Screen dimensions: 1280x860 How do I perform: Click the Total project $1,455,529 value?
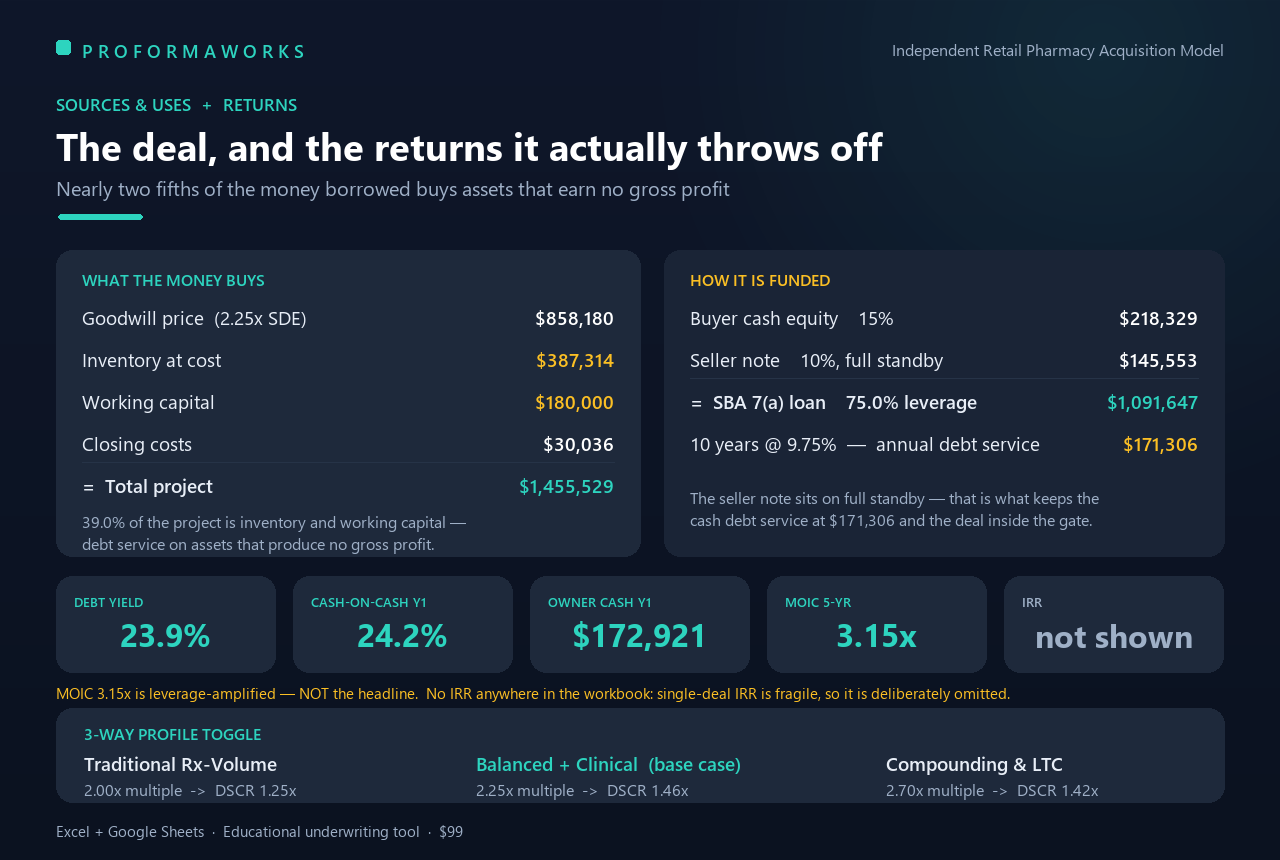point(566,487)
